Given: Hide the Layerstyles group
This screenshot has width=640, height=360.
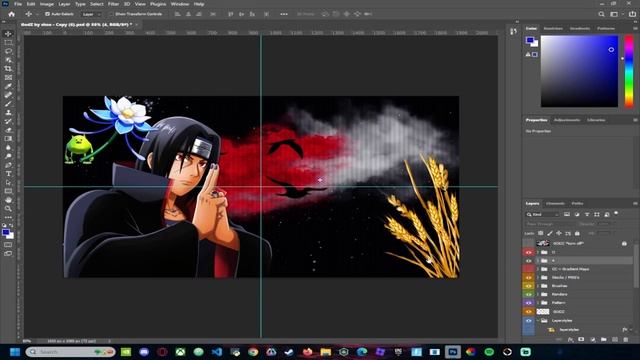Looking at the screenshot, I should (529, 321).
